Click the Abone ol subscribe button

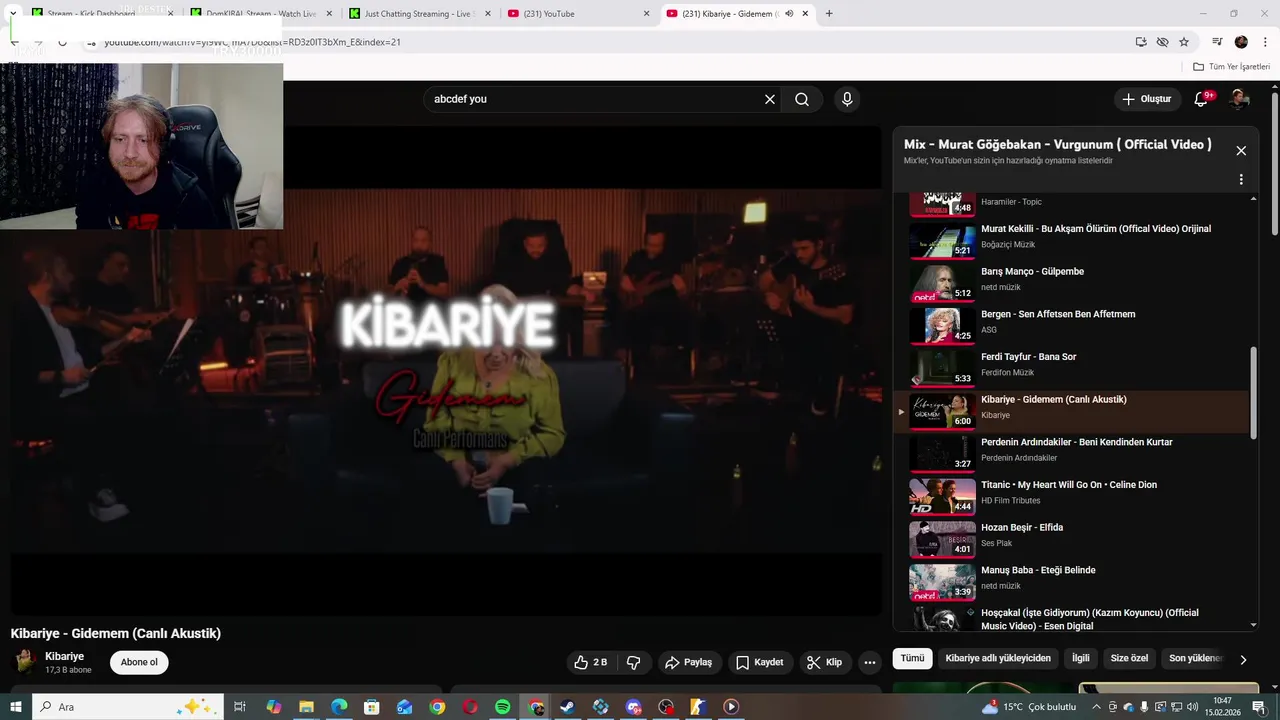(139, 662)
